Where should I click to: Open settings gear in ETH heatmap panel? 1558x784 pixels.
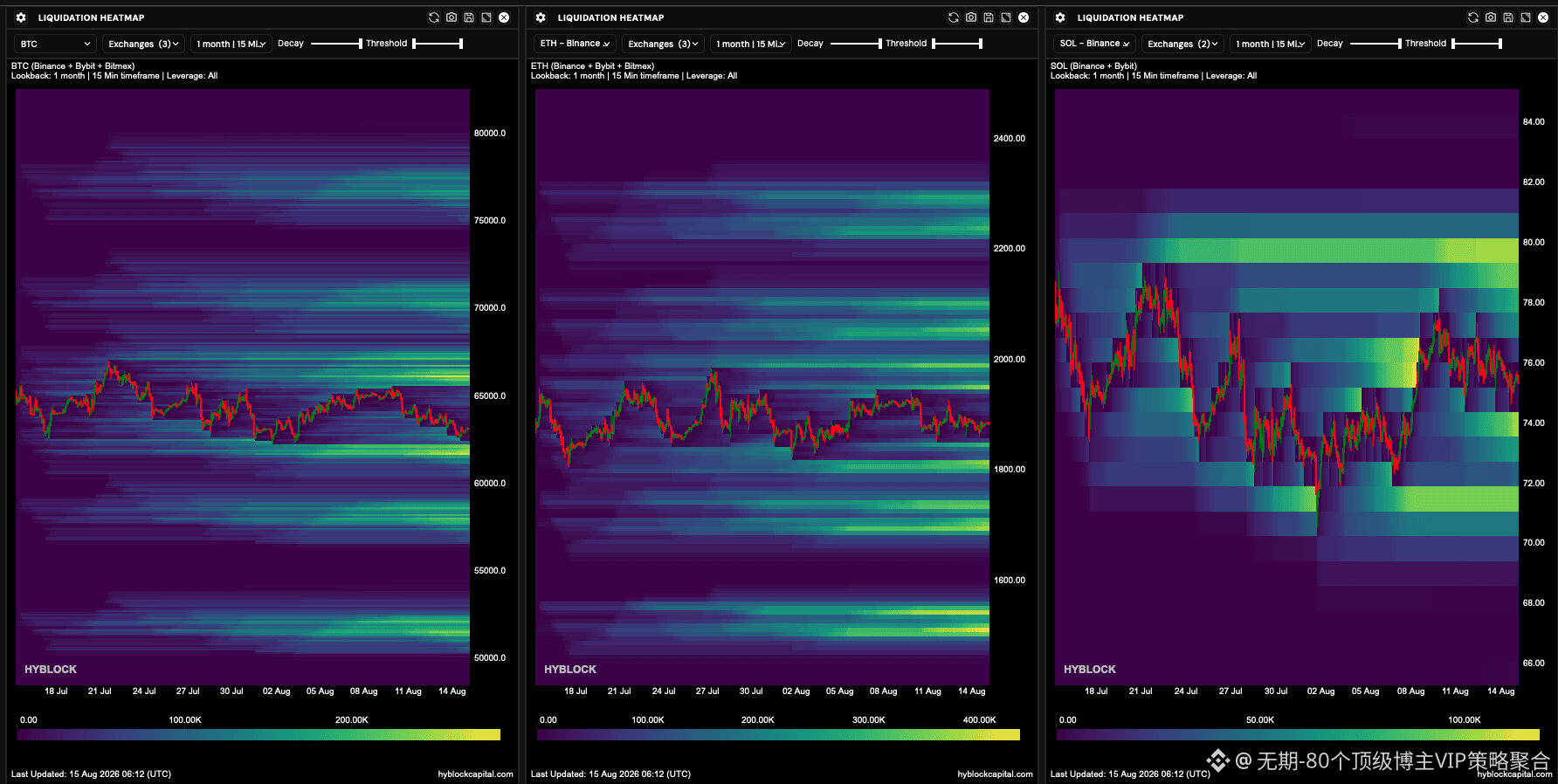[541, 17]
